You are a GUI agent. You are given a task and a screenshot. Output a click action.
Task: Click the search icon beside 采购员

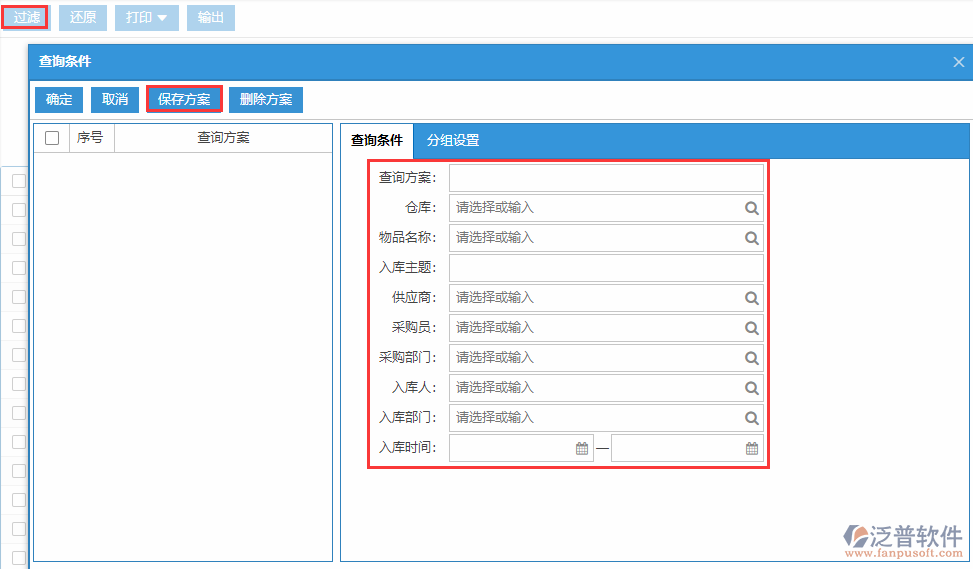[x=751, y=328]
